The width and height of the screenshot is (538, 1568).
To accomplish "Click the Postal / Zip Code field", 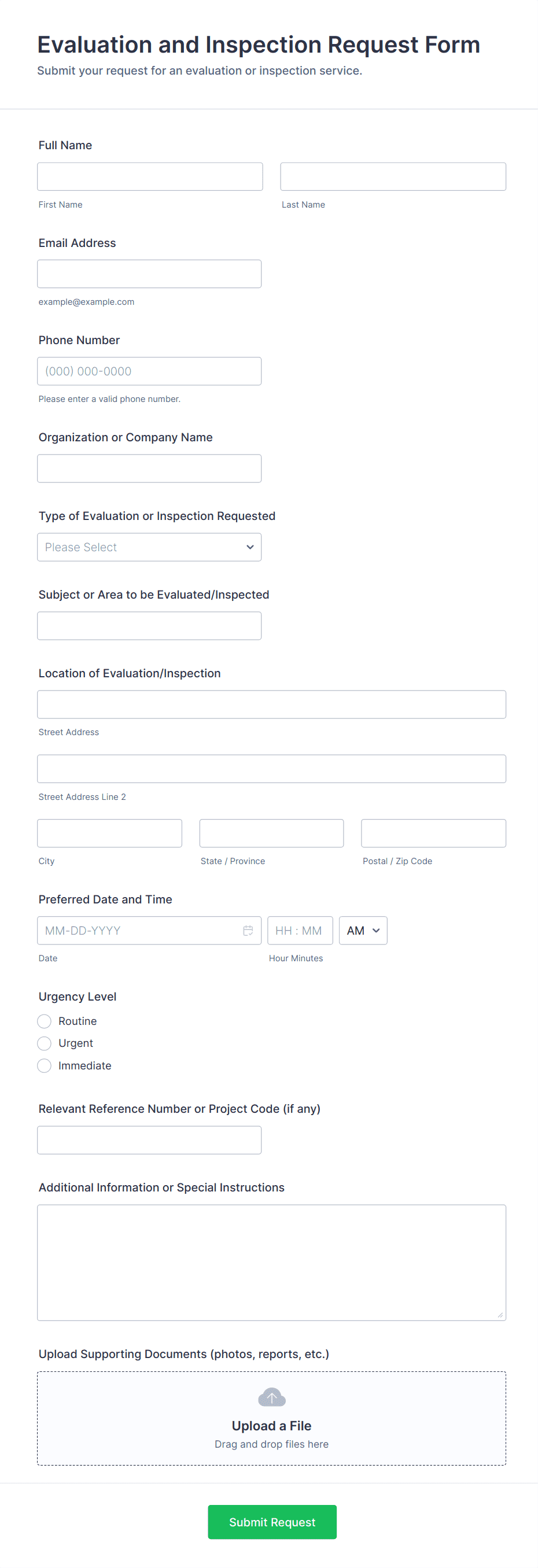I will click(433, 833).
